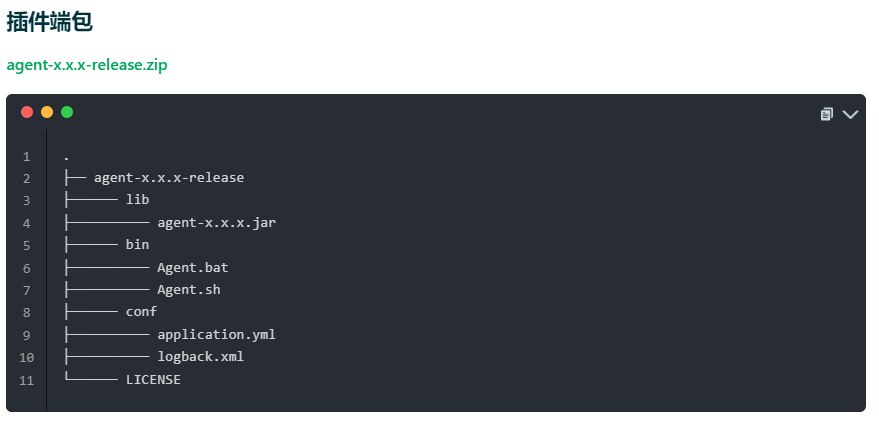
Task: Click the green dot on code block
Action: tap(67, 112)
